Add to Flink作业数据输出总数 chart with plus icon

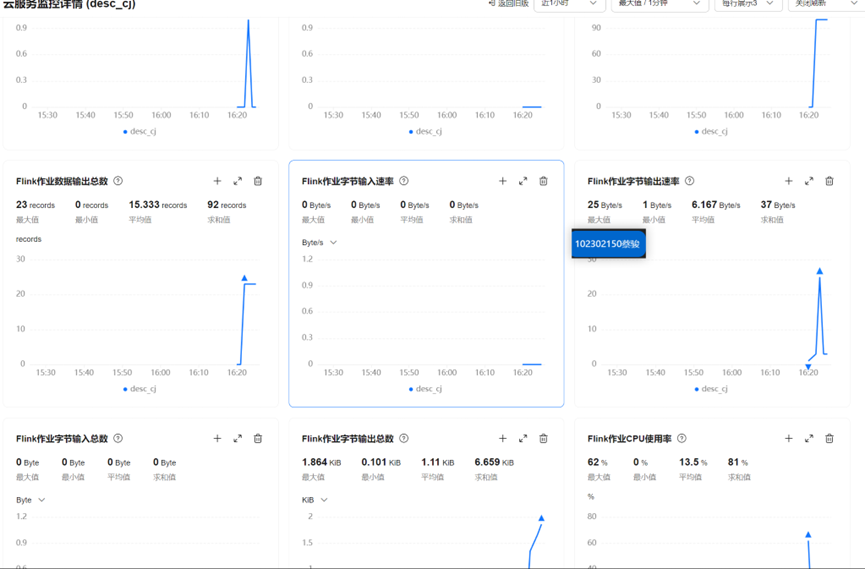tap(217, 181)
